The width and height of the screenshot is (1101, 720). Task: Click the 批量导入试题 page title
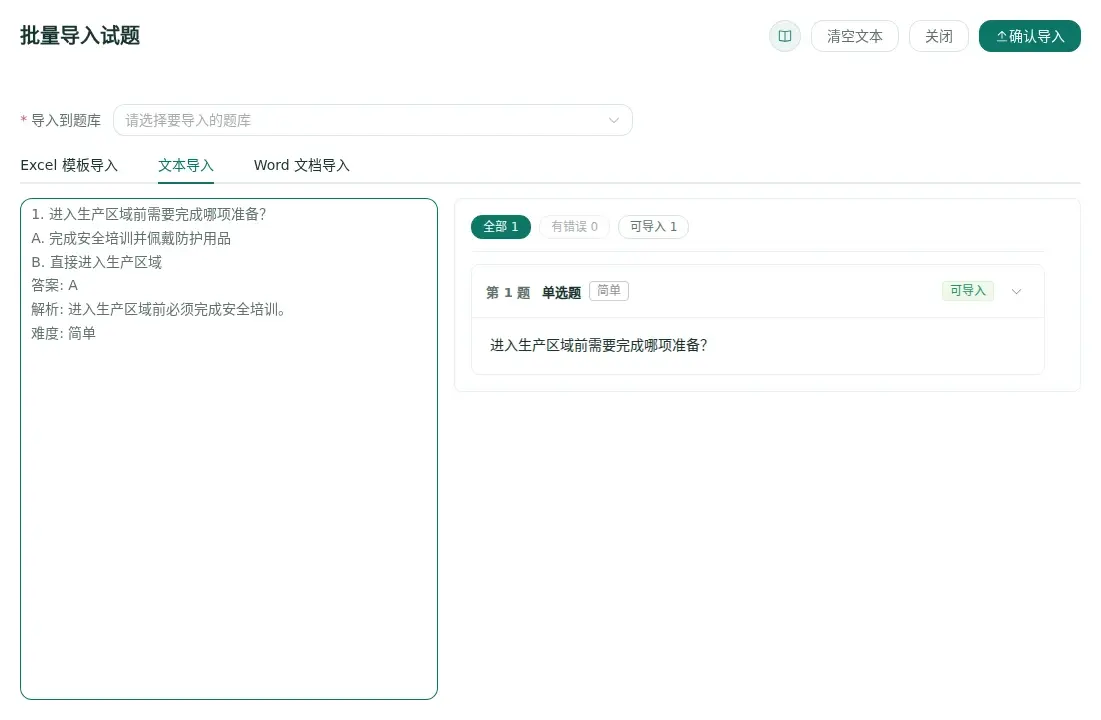coord(80,35)
